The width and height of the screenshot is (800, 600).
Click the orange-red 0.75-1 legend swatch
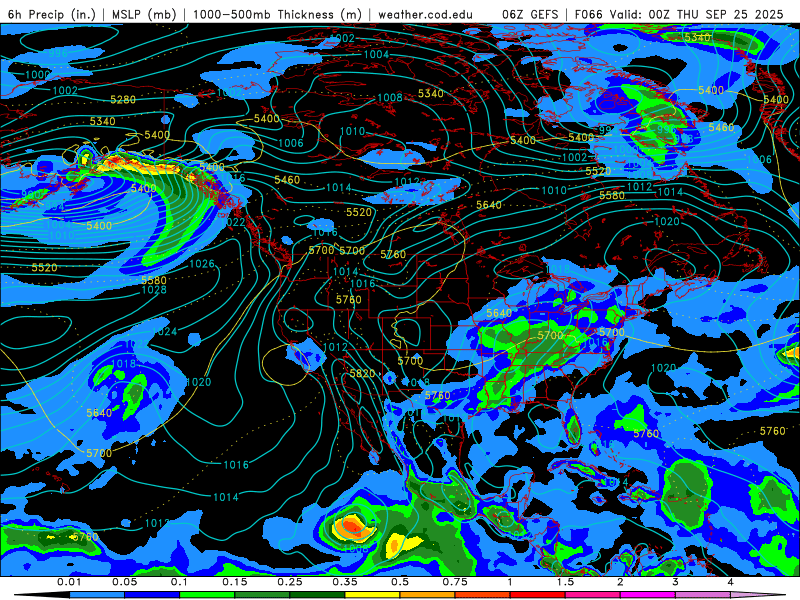(483, 595)
